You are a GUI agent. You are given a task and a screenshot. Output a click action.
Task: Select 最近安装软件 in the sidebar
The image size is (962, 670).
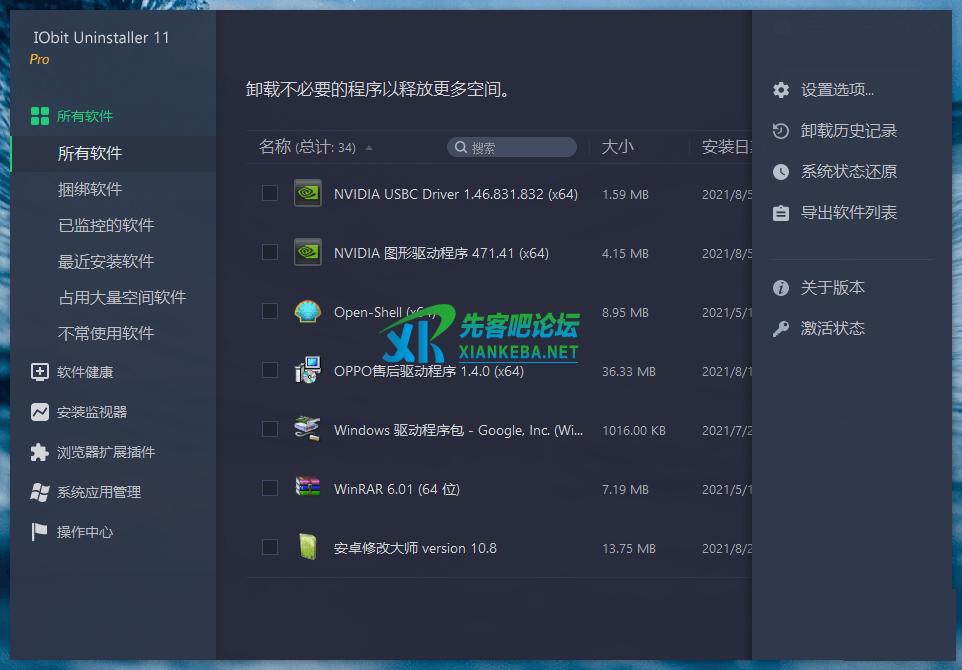106,261
